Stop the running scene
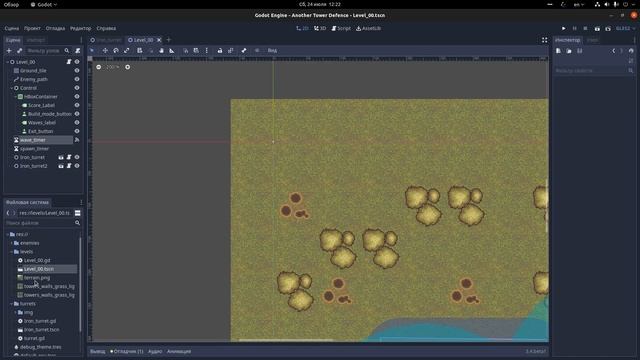 585,29
